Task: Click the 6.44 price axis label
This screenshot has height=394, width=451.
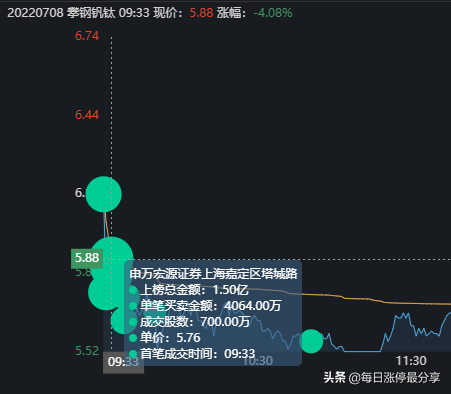Action: point(87,115)
